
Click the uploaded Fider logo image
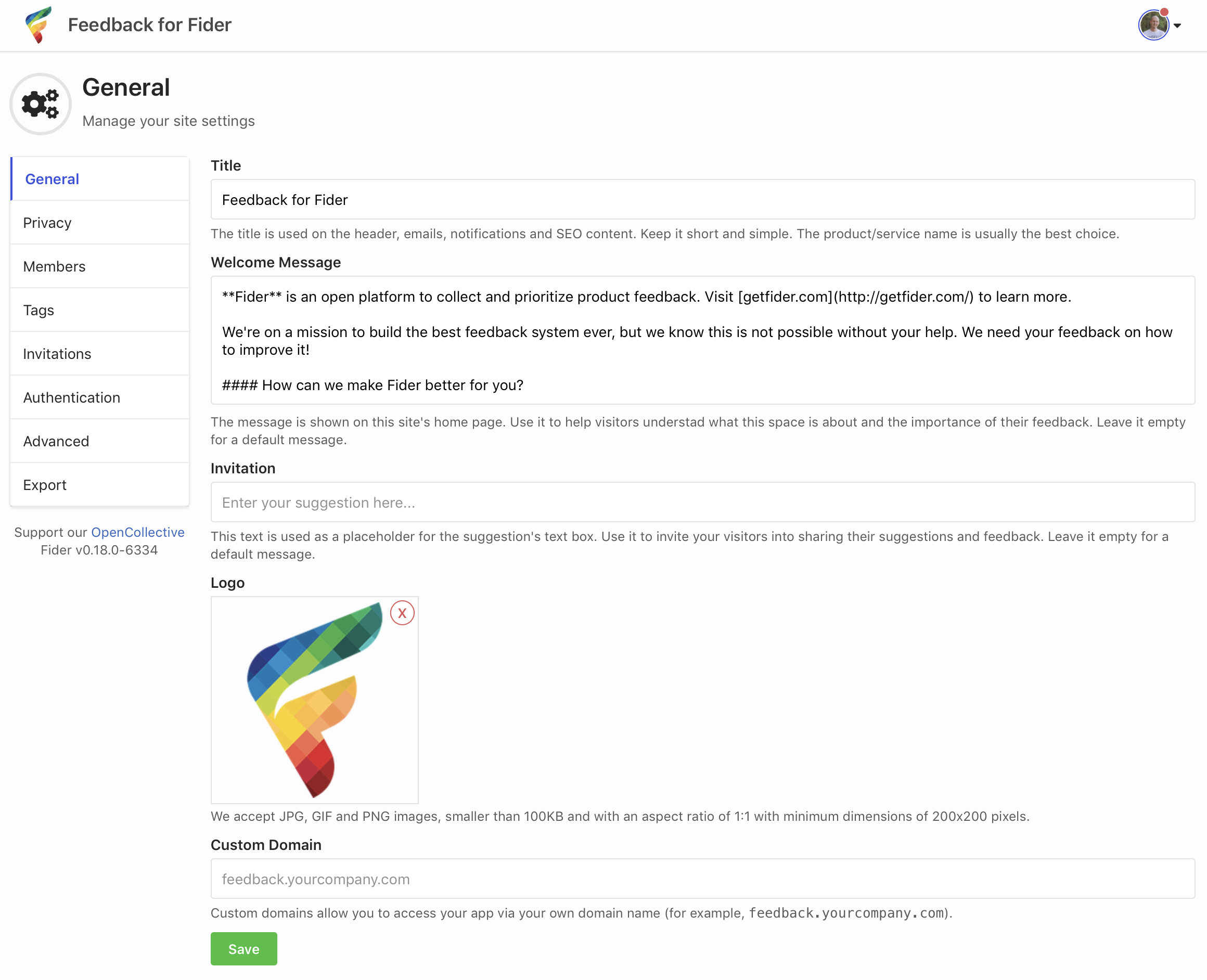(x=314, y=700)
